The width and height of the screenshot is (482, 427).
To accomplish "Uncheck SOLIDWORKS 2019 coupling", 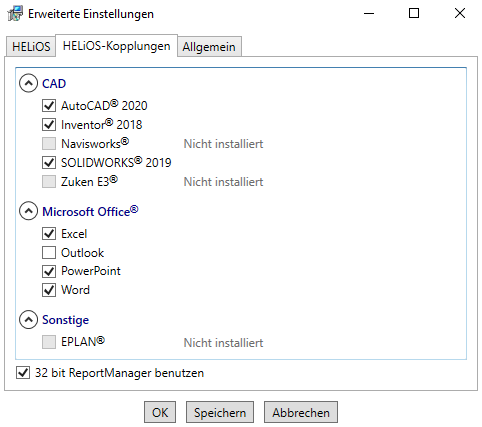I will click(x=49, y=163).
